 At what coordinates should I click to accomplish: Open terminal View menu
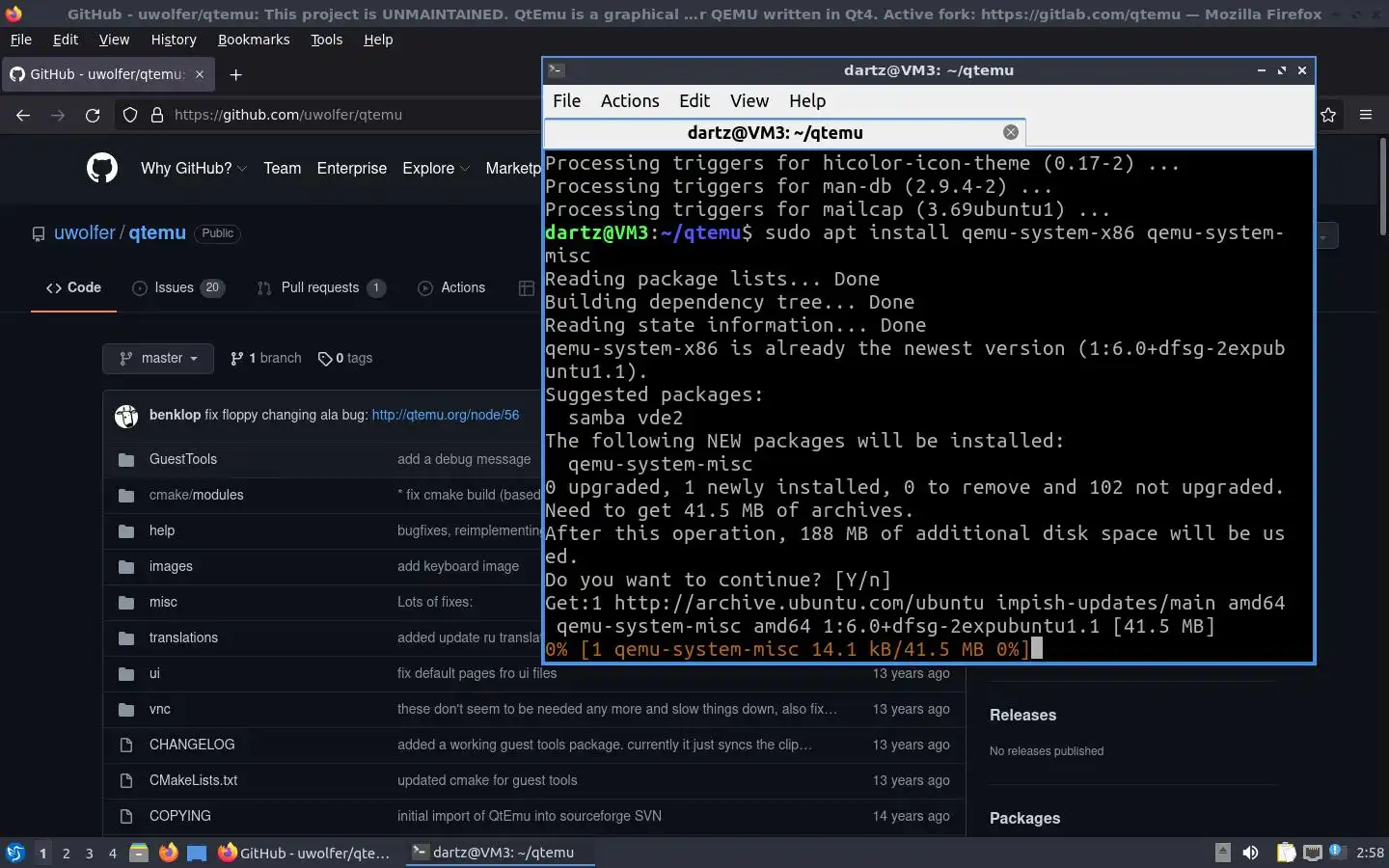coord(749,101)
